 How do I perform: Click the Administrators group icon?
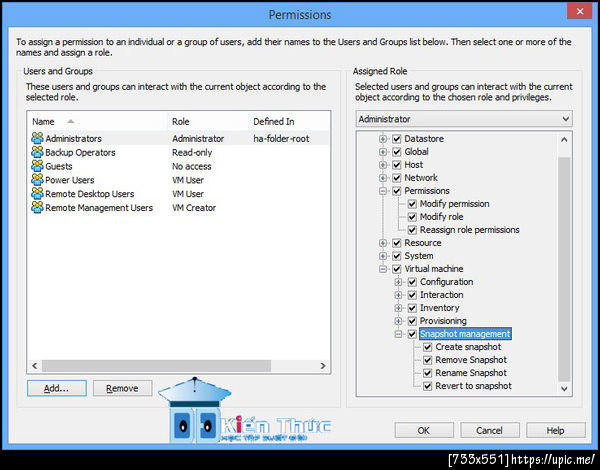37,138
